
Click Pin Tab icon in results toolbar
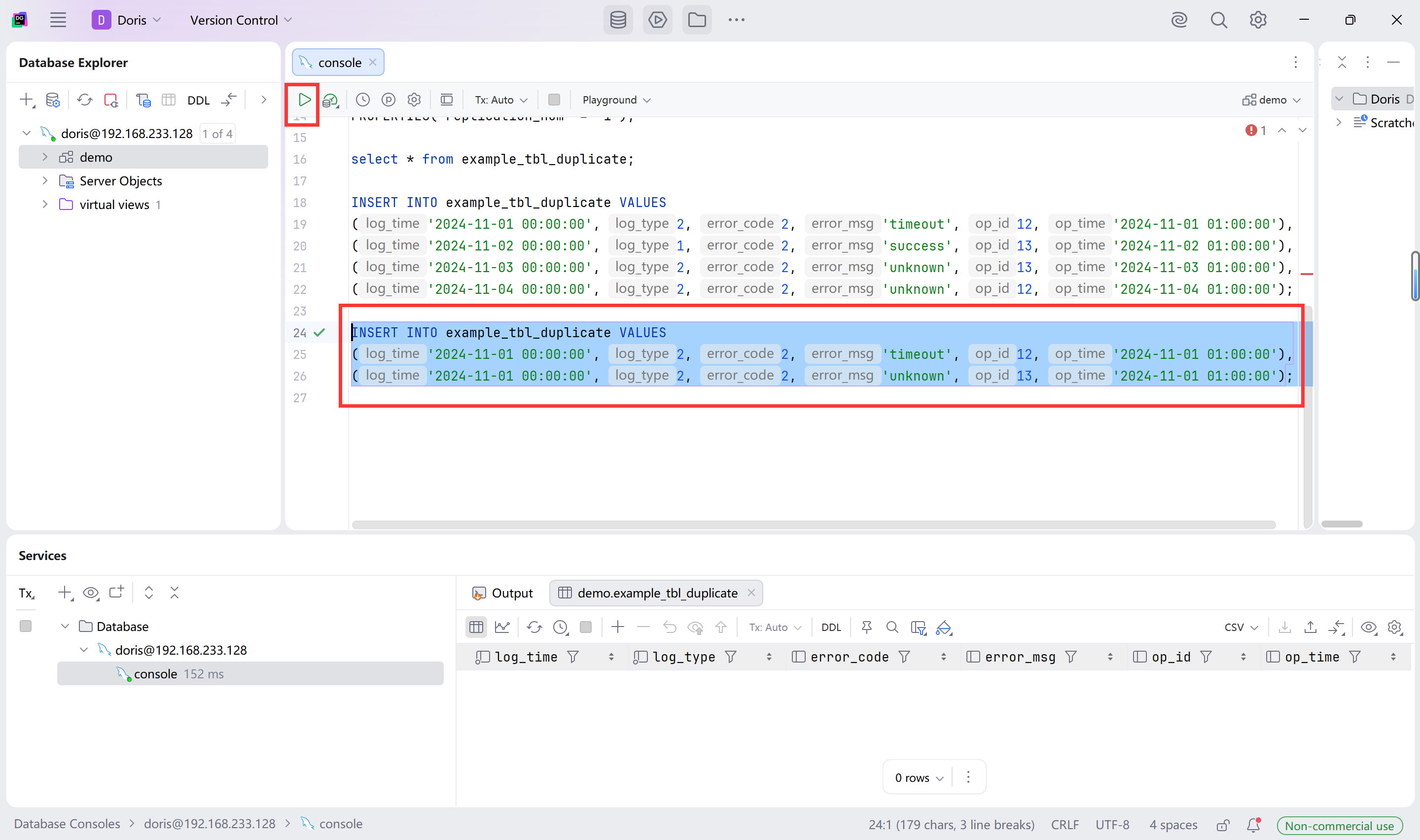(866, 627)
